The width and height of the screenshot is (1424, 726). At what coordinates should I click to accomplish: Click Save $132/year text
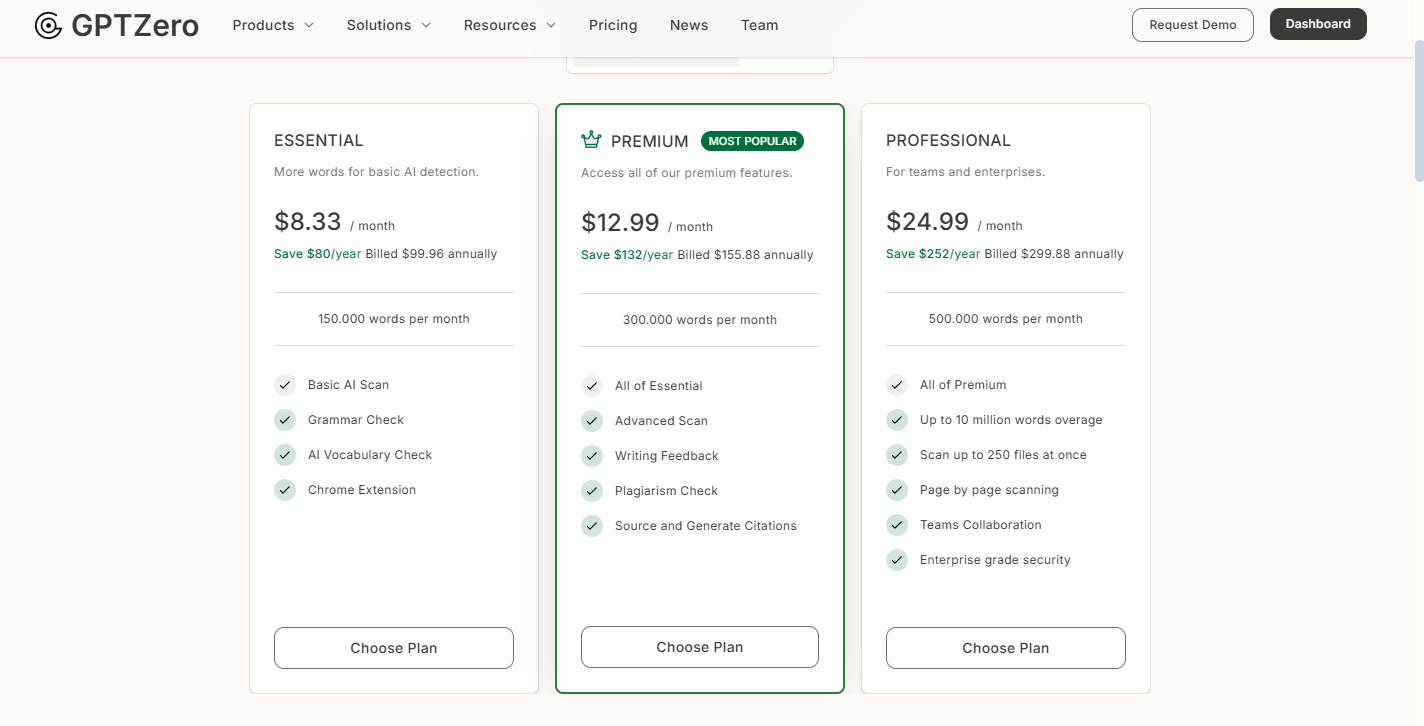(x=627, y=255)
